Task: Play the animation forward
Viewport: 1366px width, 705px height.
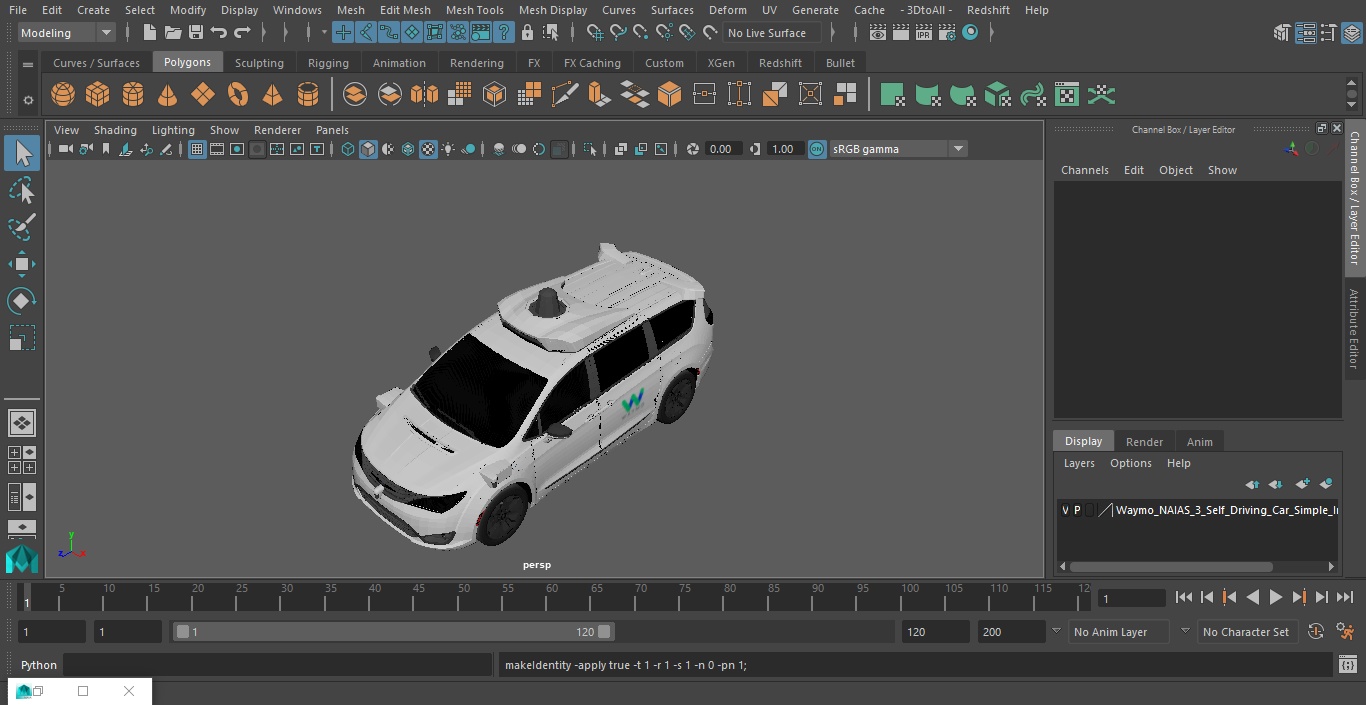Action: [x=1275, y=597]
